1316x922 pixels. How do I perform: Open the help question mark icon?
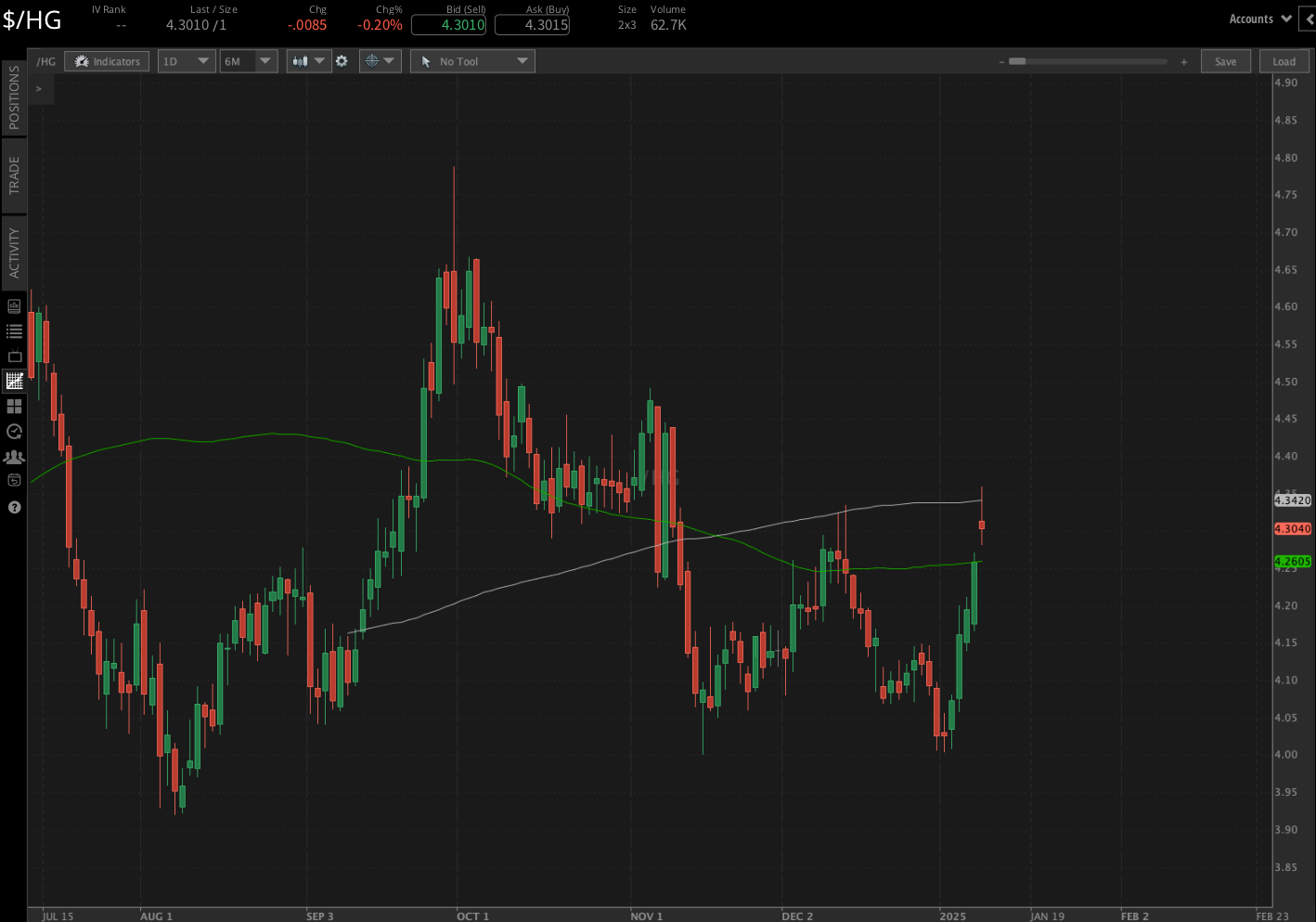point(14,507)
